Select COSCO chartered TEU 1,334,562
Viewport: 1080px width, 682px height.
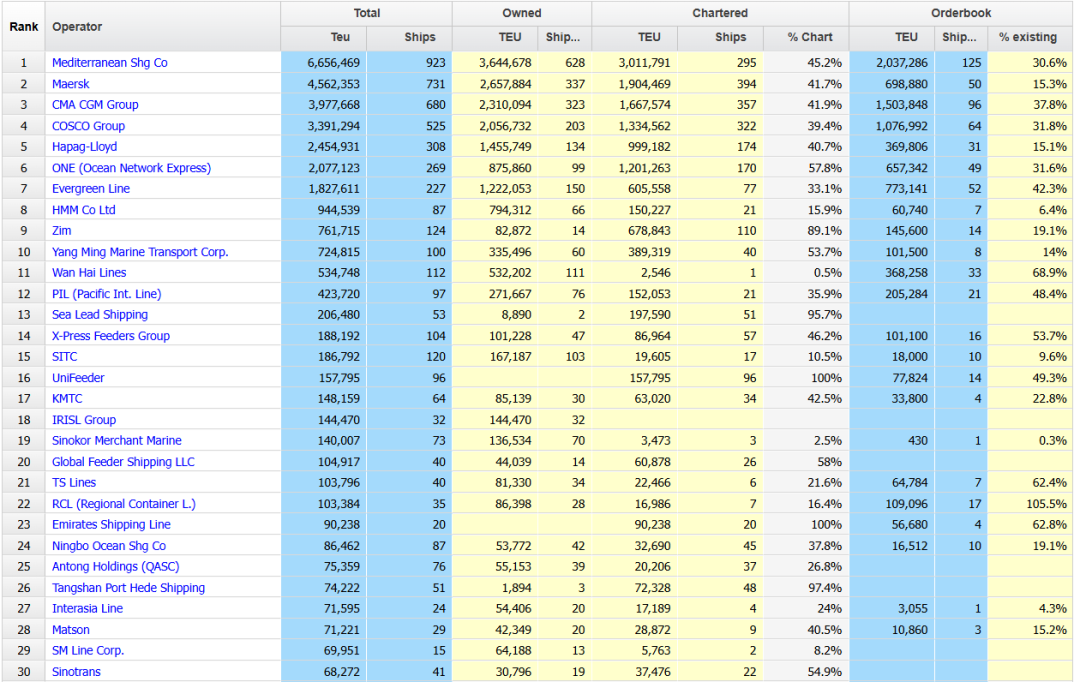click(634, 126)
